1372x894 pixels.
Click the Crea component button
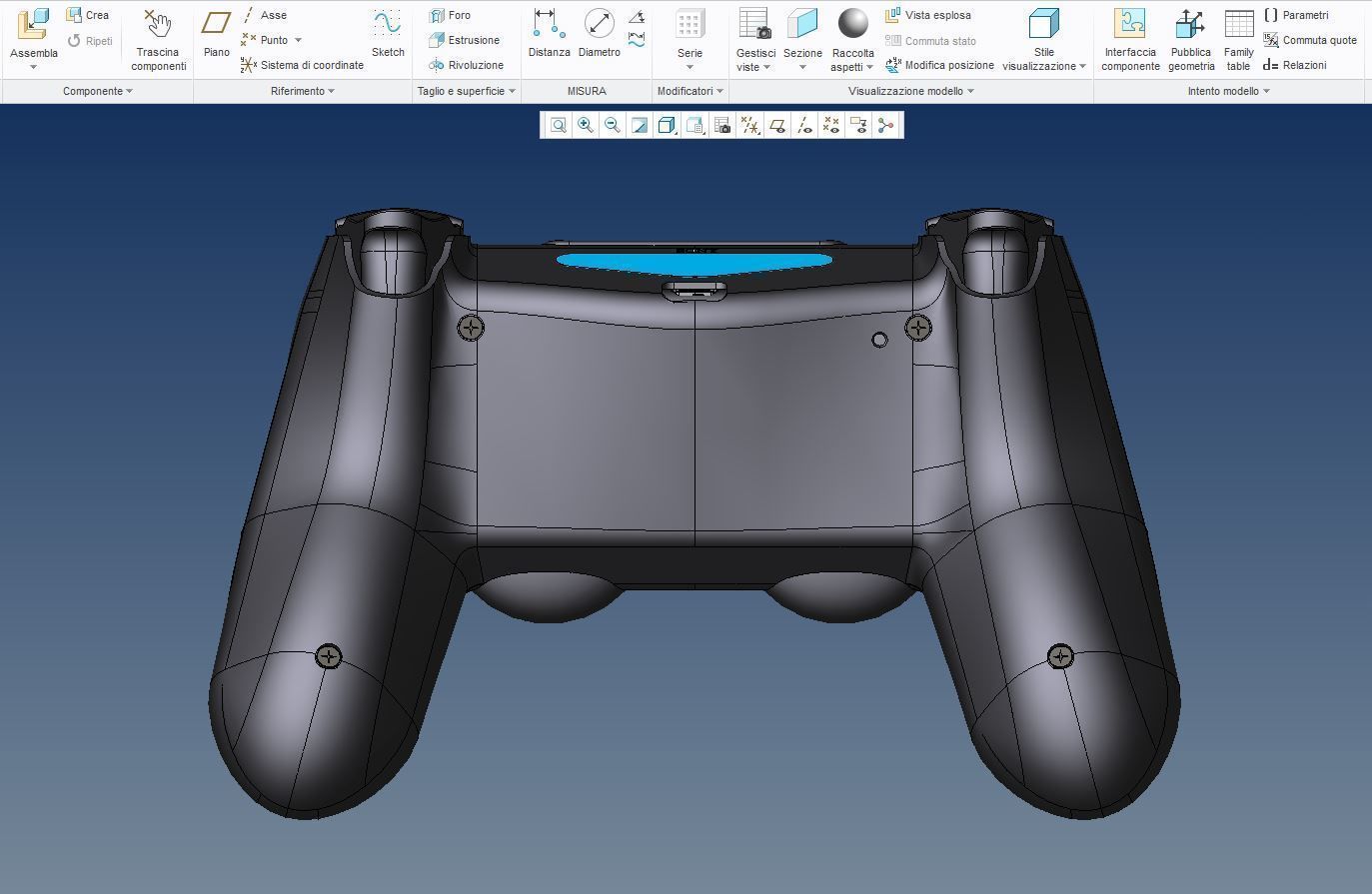tap(87, 15)
